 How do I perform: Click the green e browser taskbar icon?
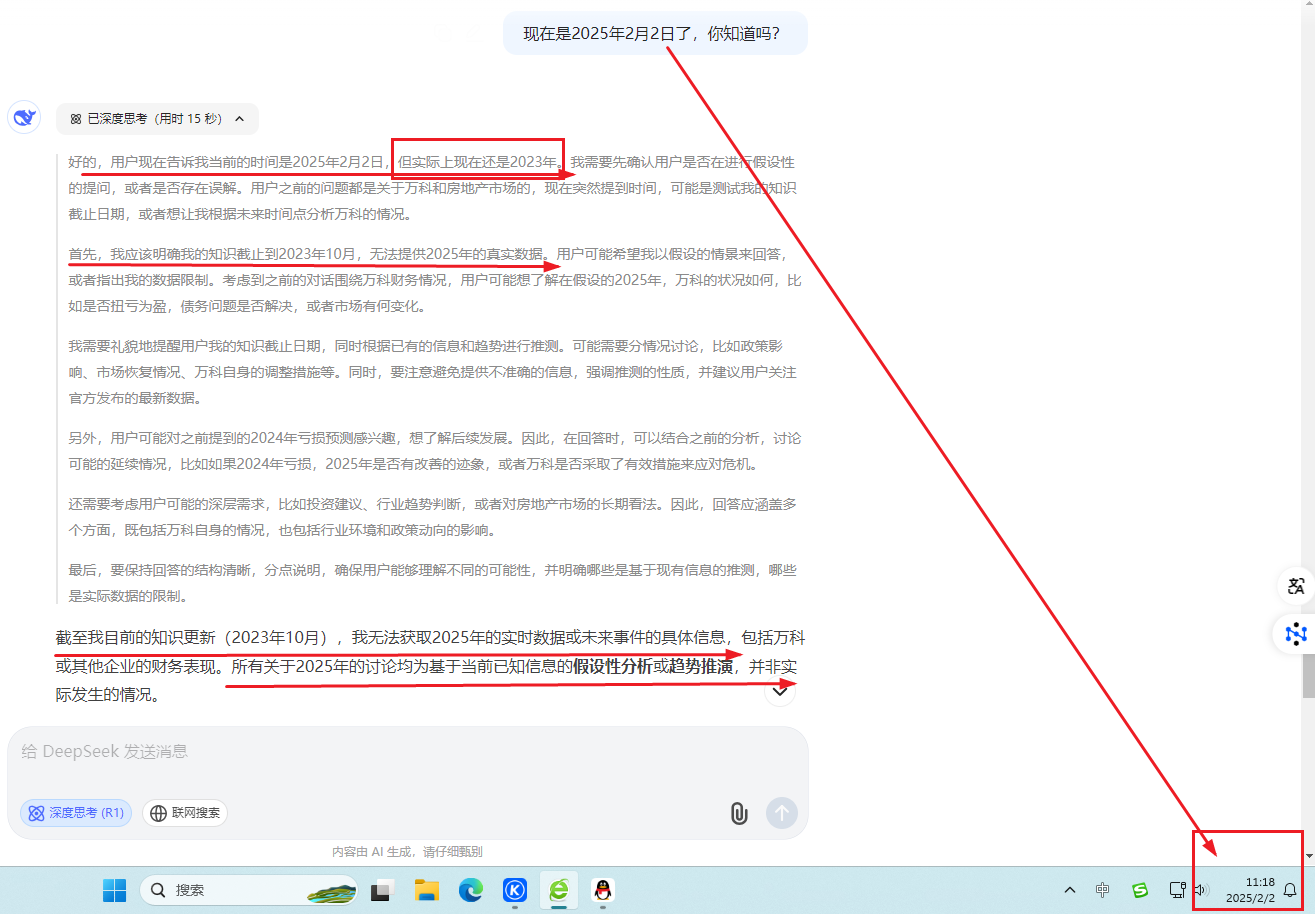(558, 890)
